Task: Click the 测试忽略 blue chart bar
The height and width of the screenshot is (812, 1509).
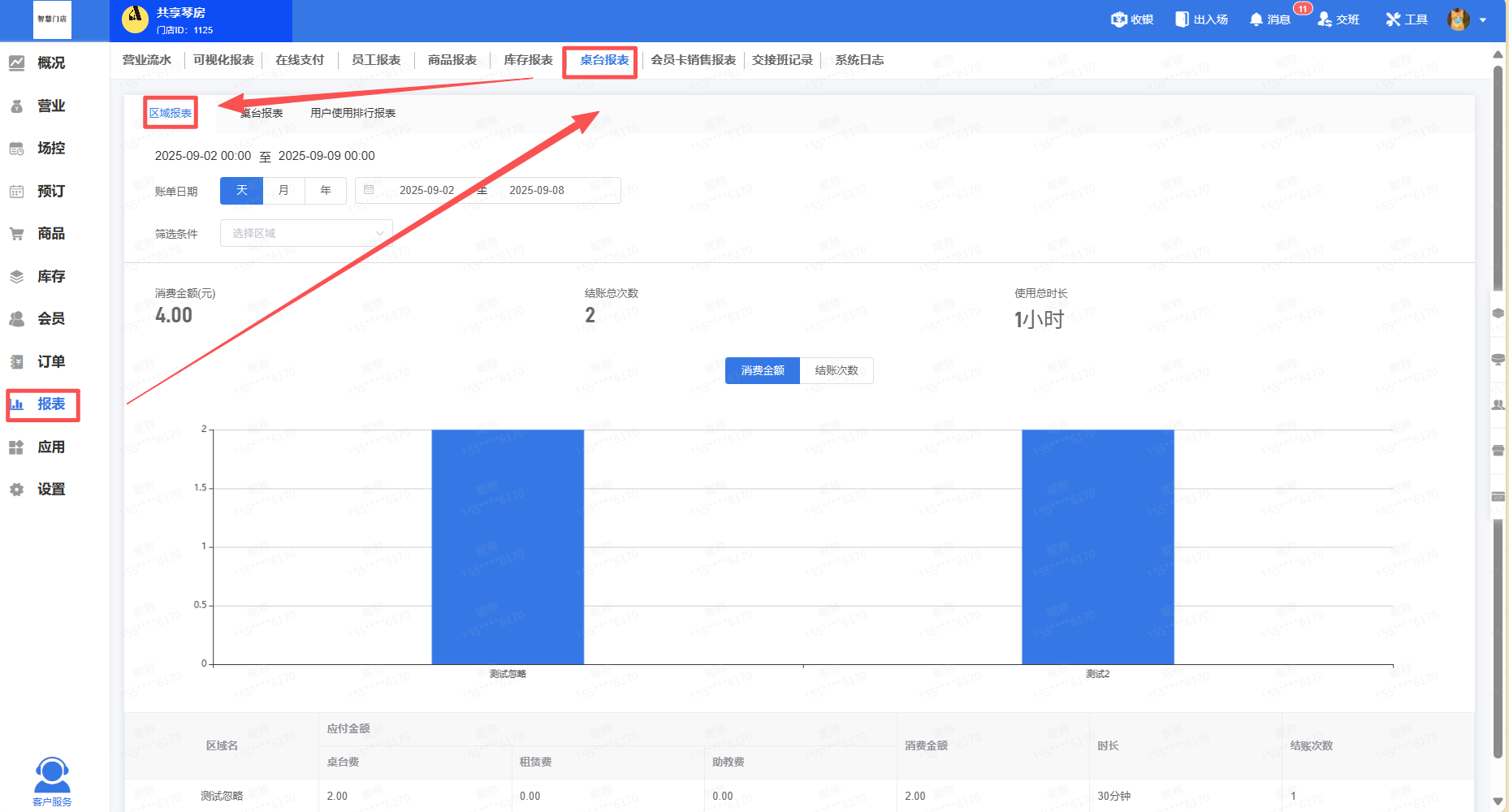Action: 508,547
